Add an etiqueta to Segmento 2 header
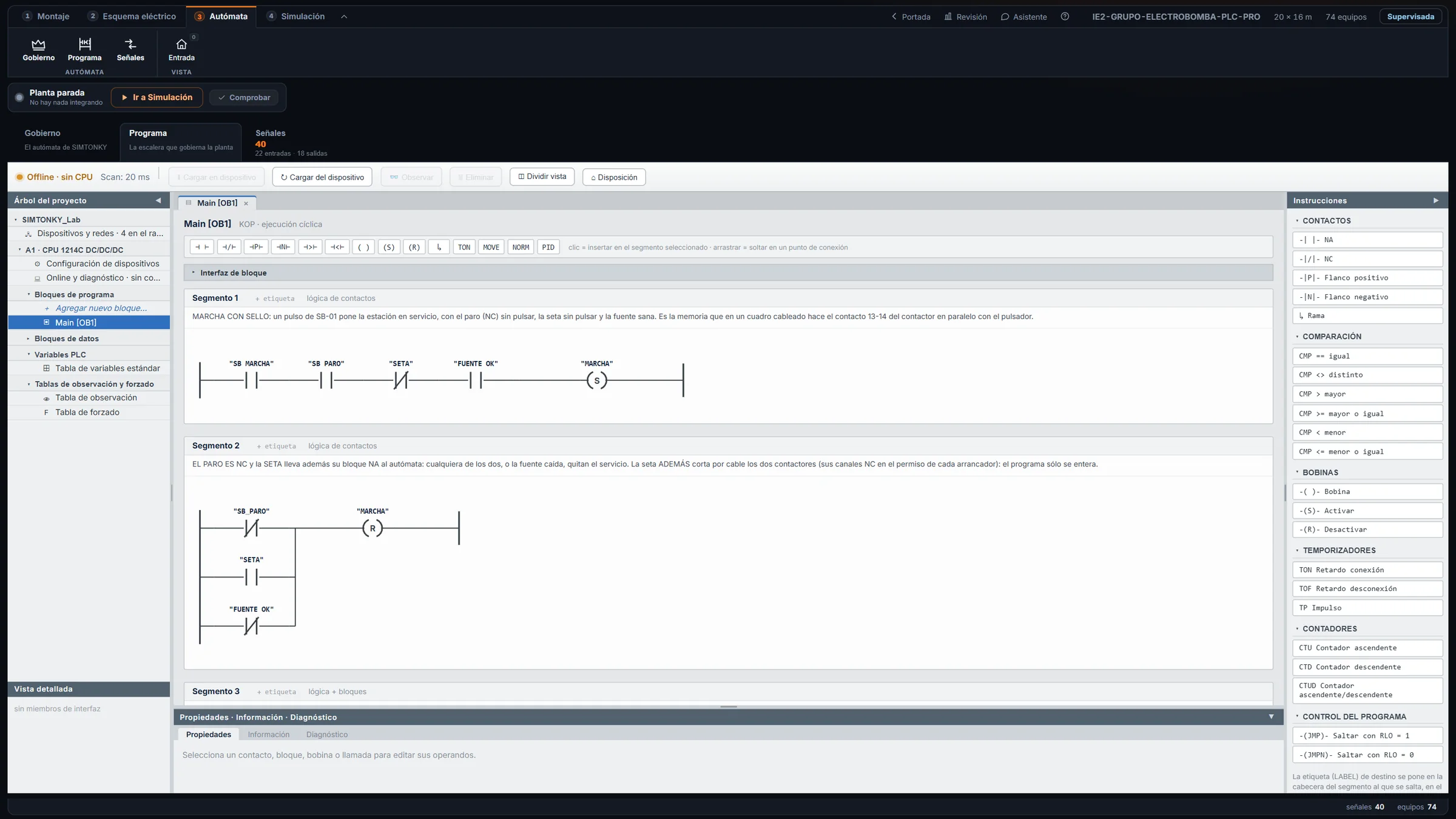Screen dimensions: 1456x819 coord(276,446)
